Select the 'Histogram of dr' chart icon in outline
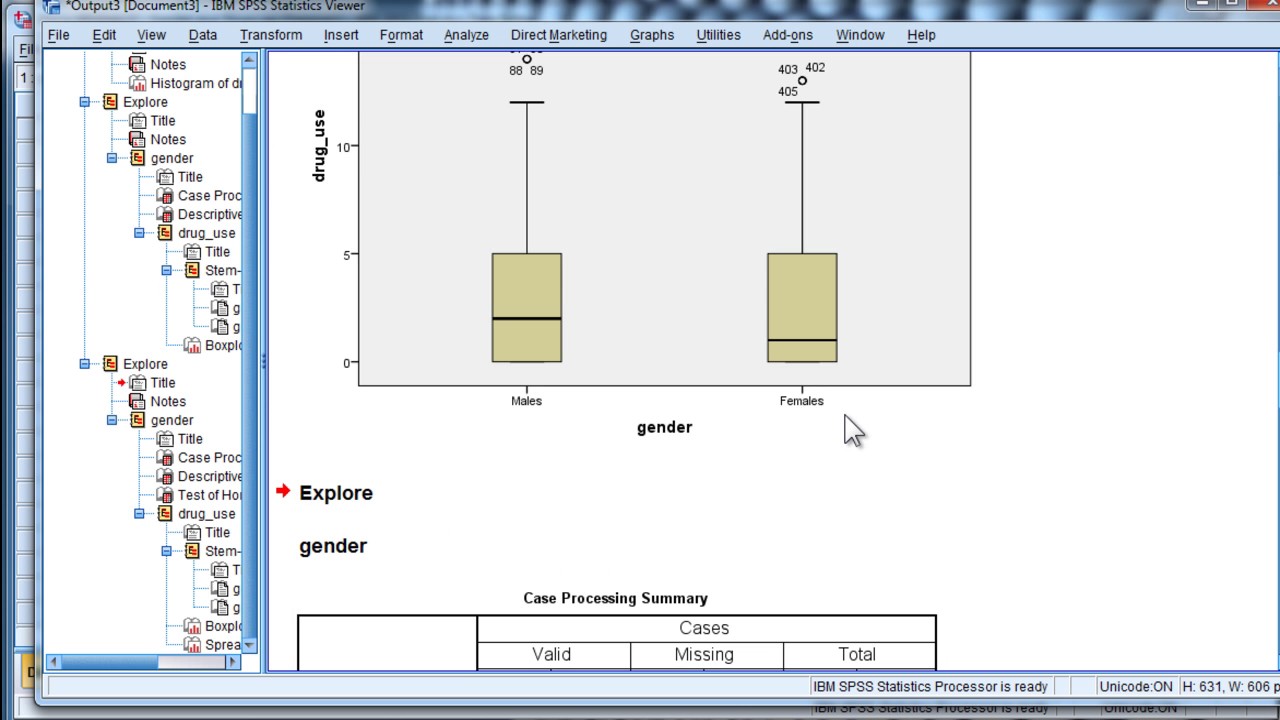The width and height of the screenshot is (1280, 720). [138, 83]
